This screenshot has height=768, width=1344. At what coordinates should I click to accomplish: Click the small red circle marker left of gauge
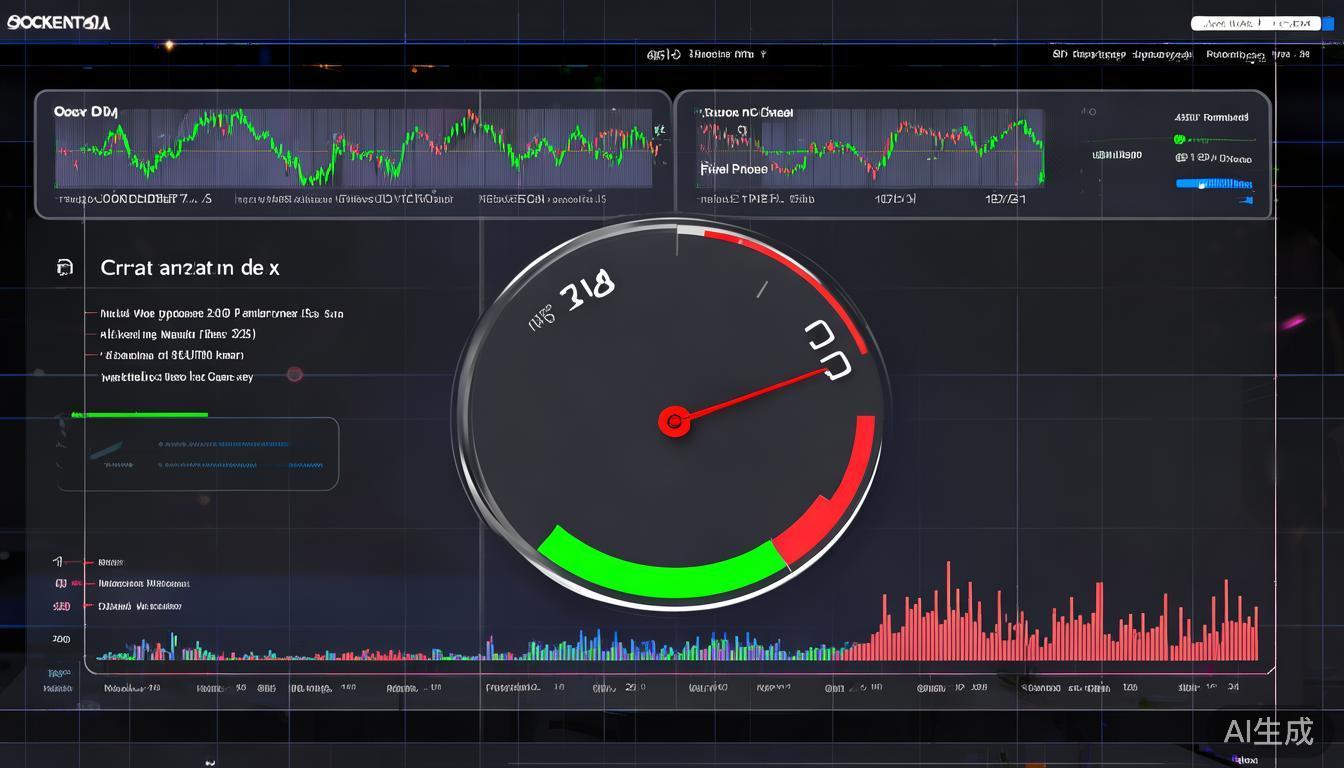(294, 374)
